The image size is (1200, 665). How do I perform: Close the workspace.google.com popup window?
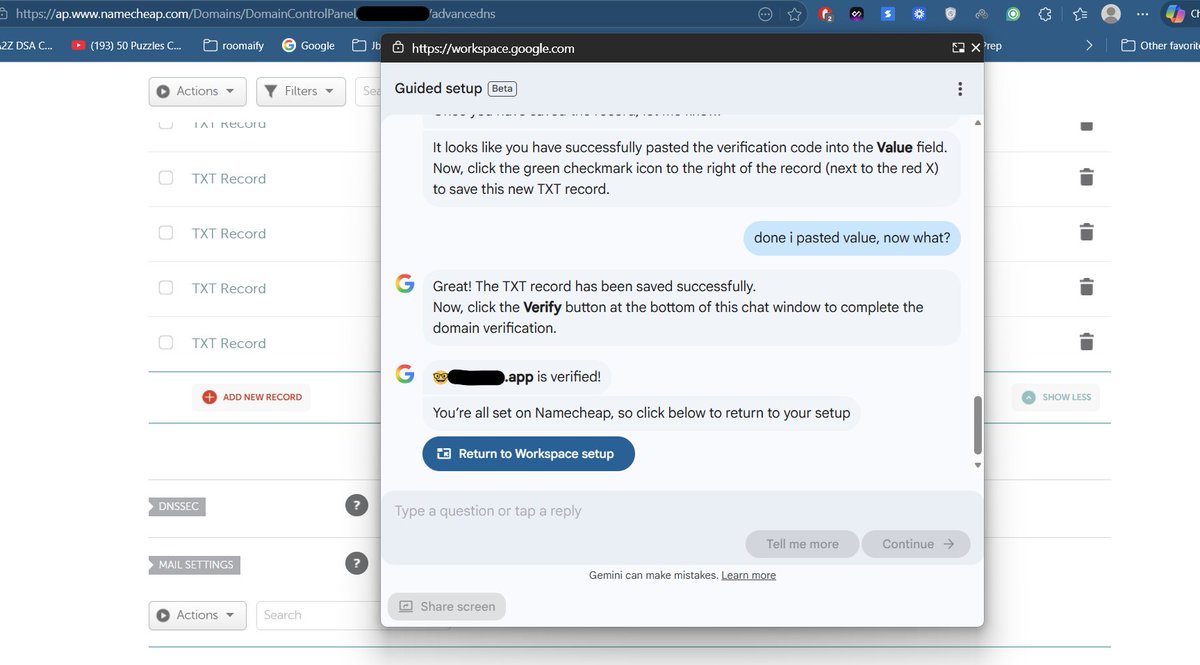click(976, 47)
